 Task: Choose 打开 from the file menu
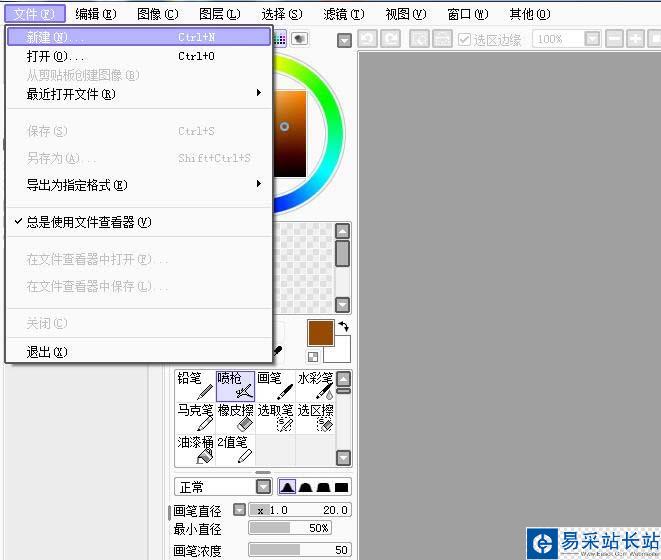click(x=139, y=56)
